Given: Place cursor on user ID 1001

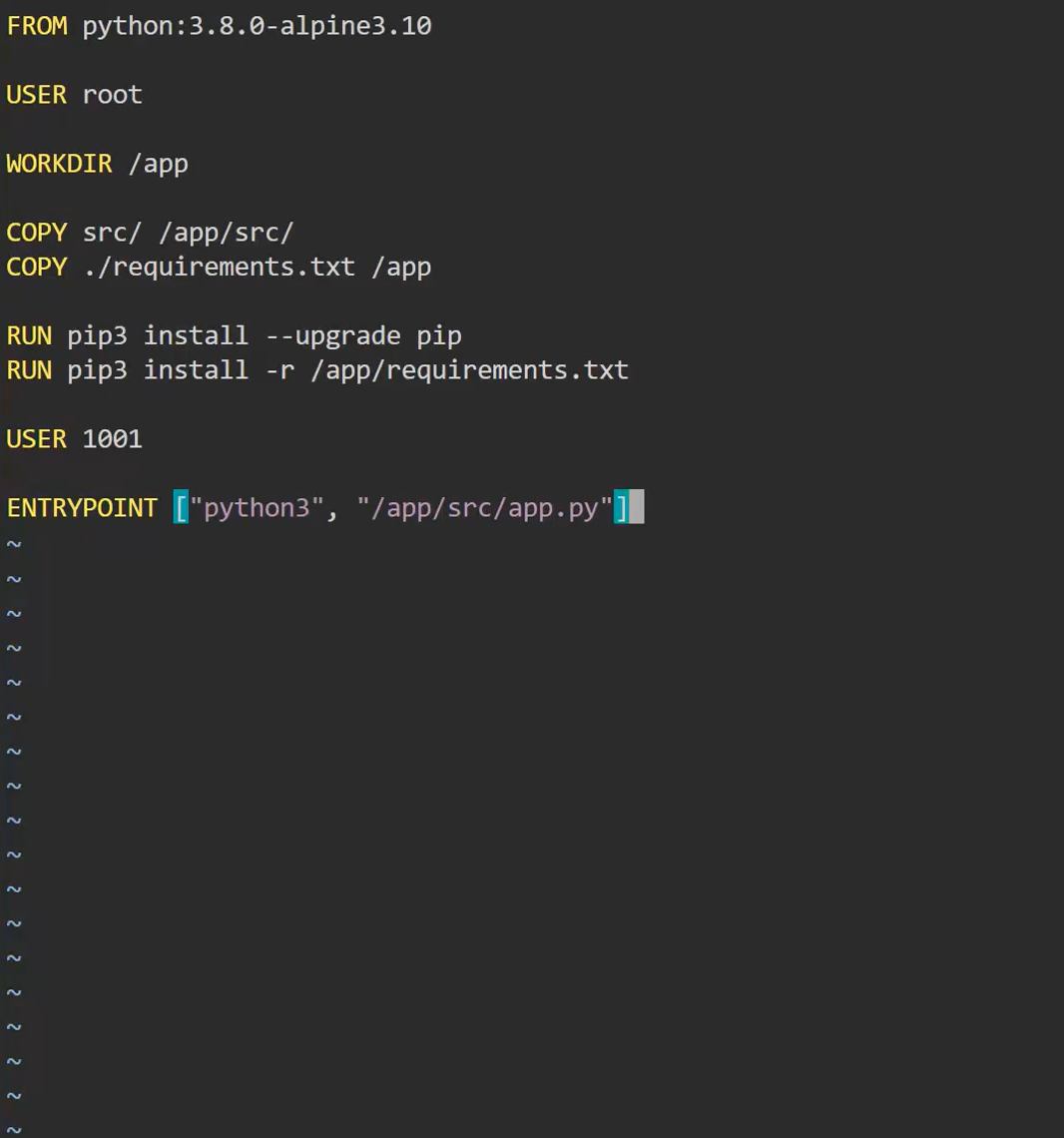Looking at the screenshot, I should (112, 439).
